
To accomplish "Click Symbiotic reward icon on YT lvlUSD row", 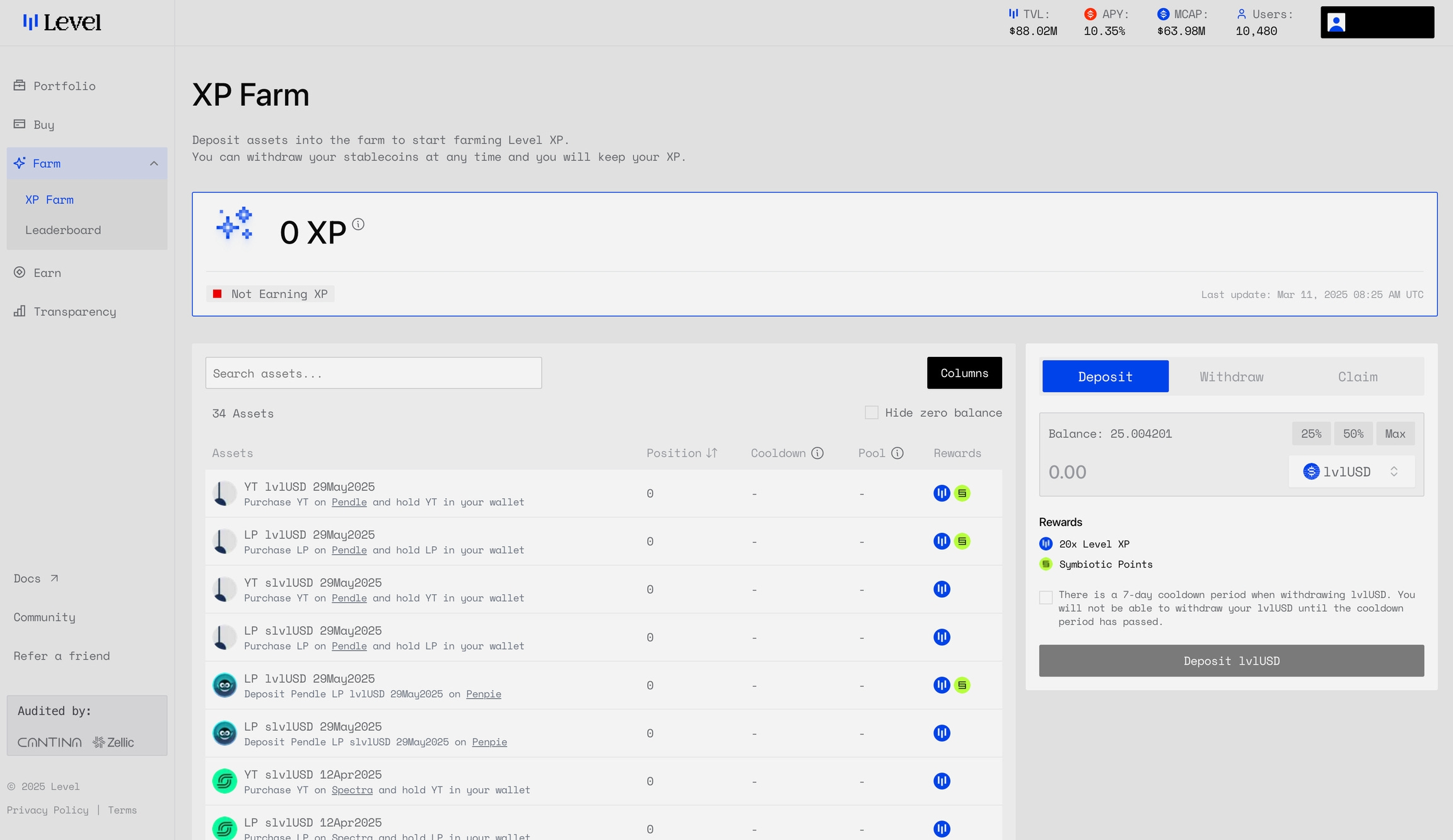I will pyautogui.click(x=962, y=493).
